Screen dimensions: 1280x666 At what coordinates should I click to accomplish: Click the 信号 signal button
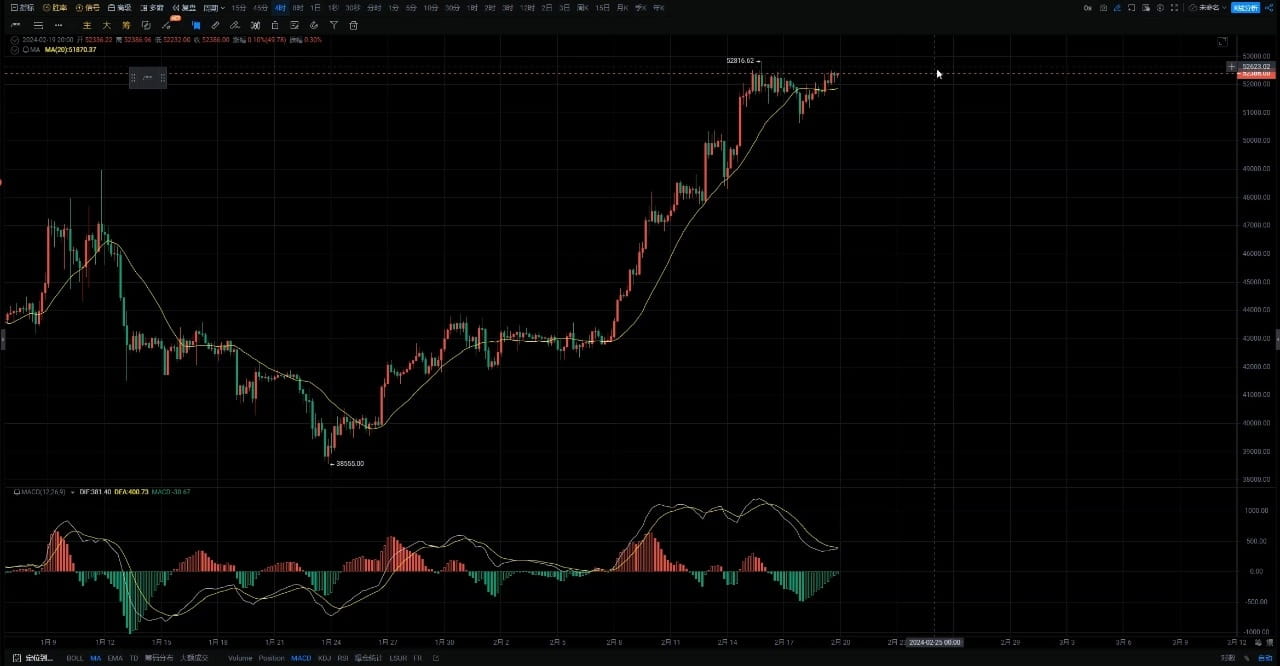[88, 8]
